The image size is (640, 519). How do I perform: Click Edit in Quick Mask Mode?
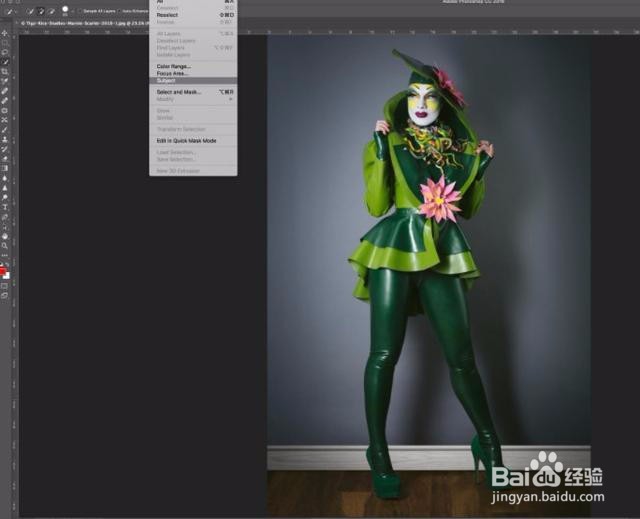[193, 140]
